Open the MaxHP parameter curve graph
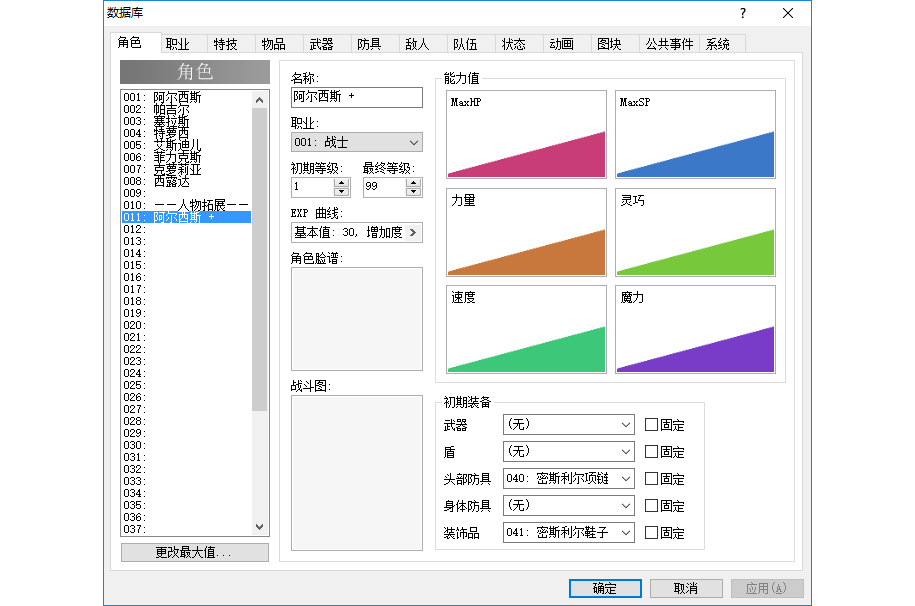915x606 pixels. point(526,134)
